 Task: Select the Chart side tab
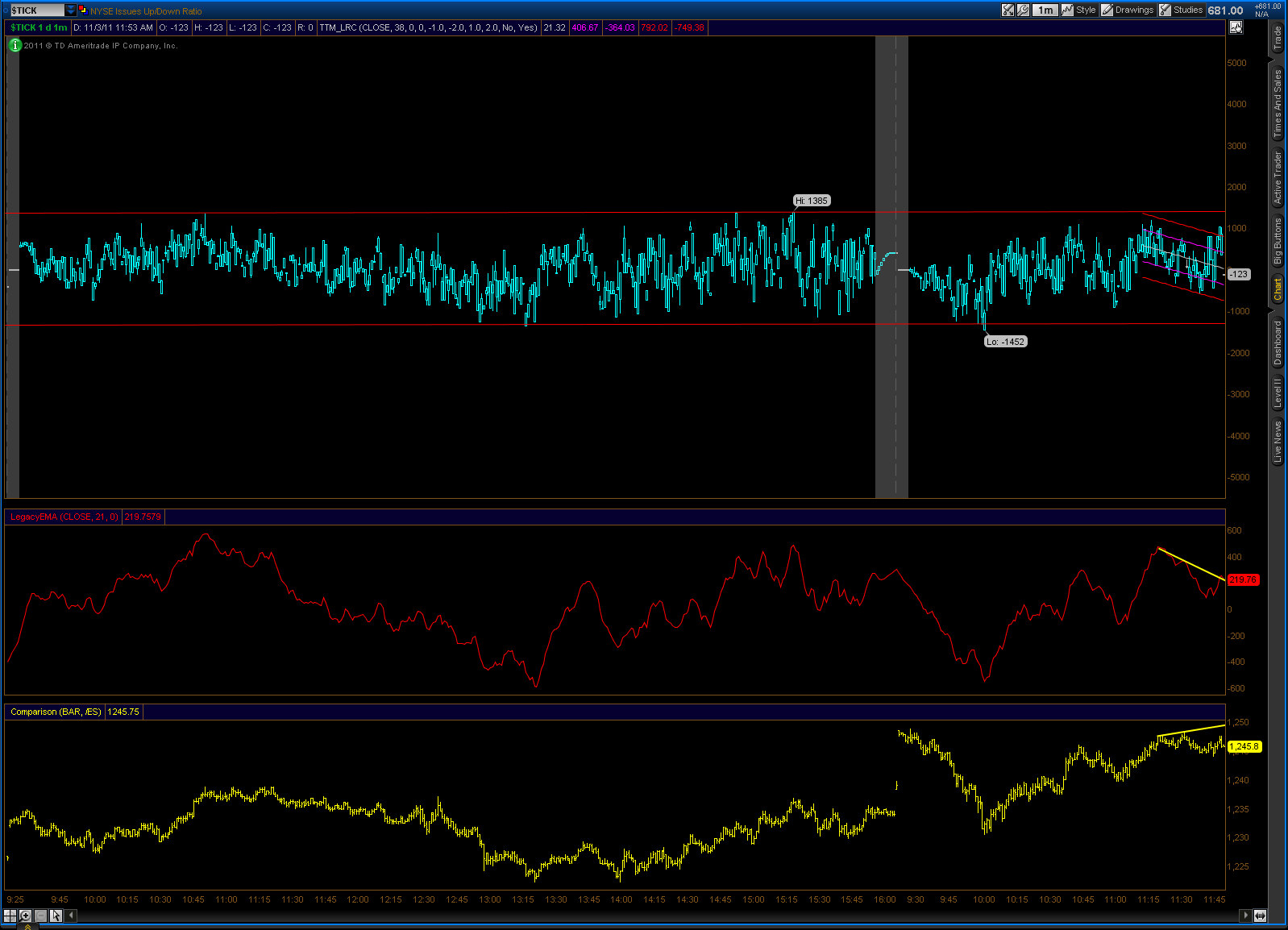pos(1278,290)
